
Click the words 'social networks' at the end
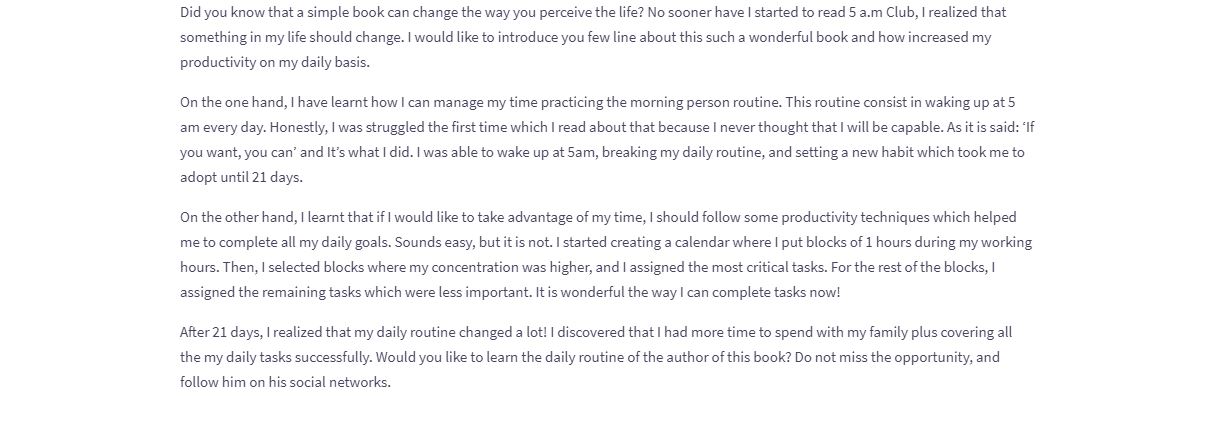click(x=340, y=382)
